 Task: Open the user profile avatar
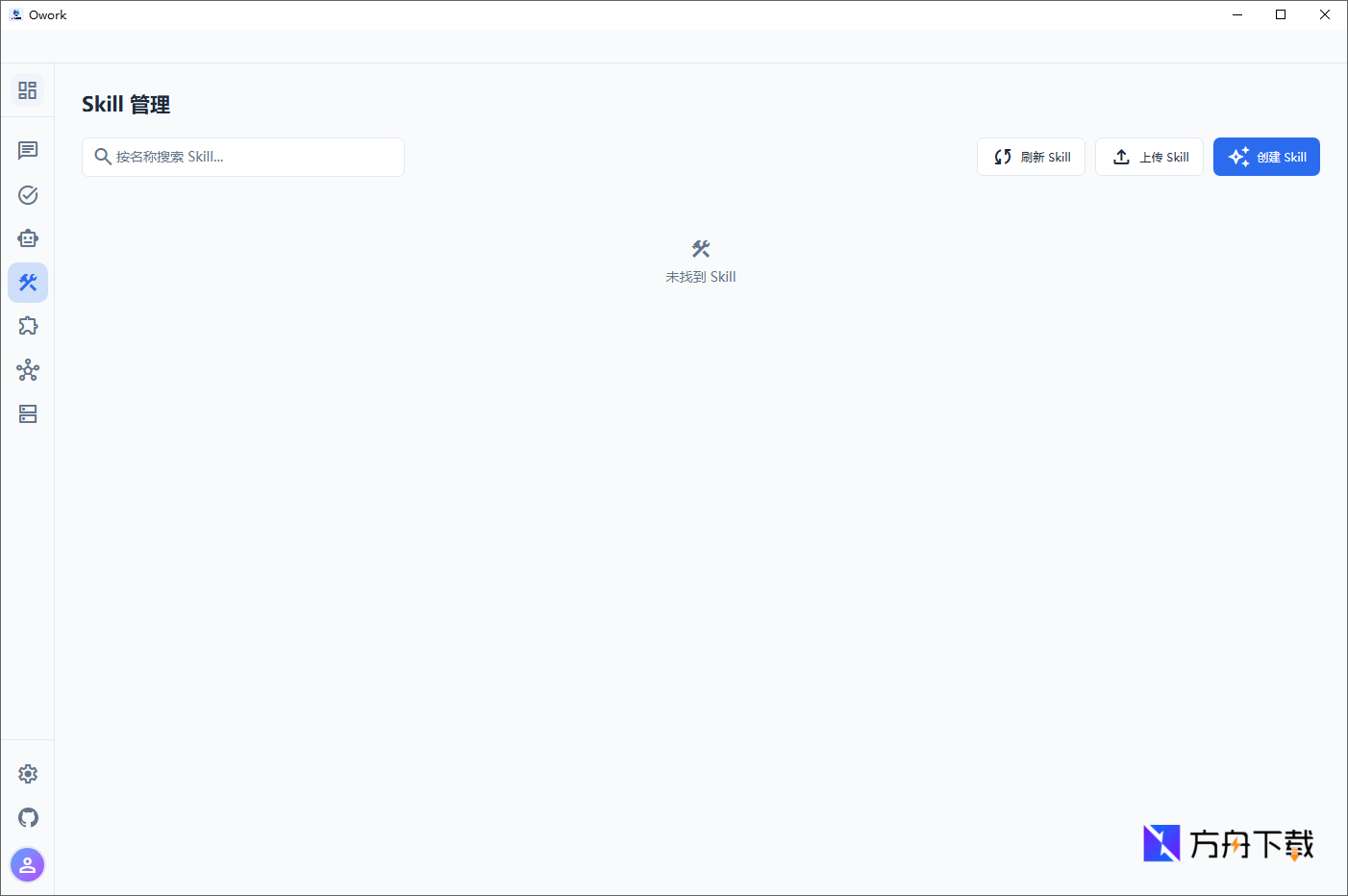pos(27,865)
